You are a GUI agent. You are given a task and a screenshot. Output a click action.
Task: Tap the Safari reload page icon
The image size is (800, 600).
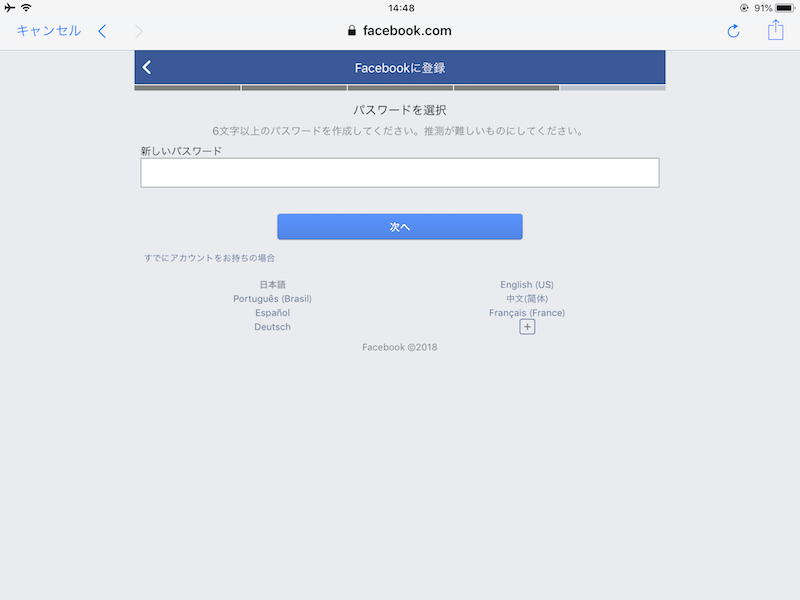click(733, 31)
